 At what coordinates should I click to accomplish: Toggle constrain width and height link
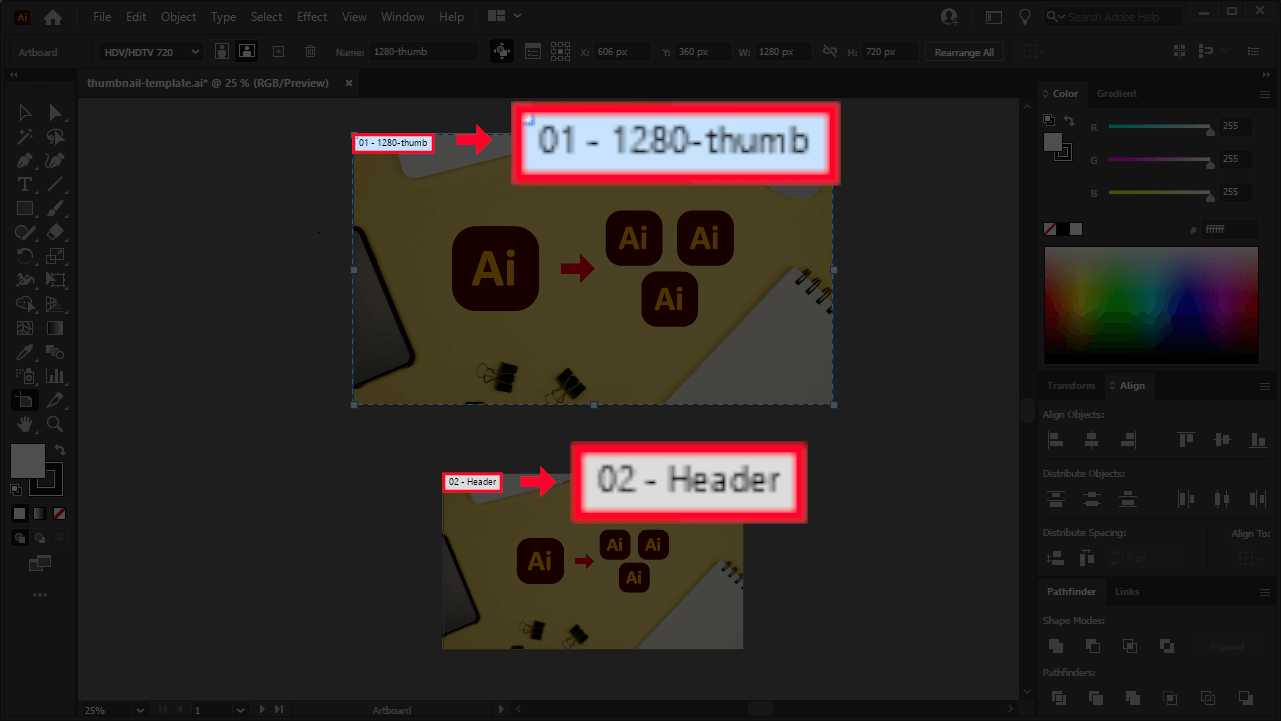(829, 51)
